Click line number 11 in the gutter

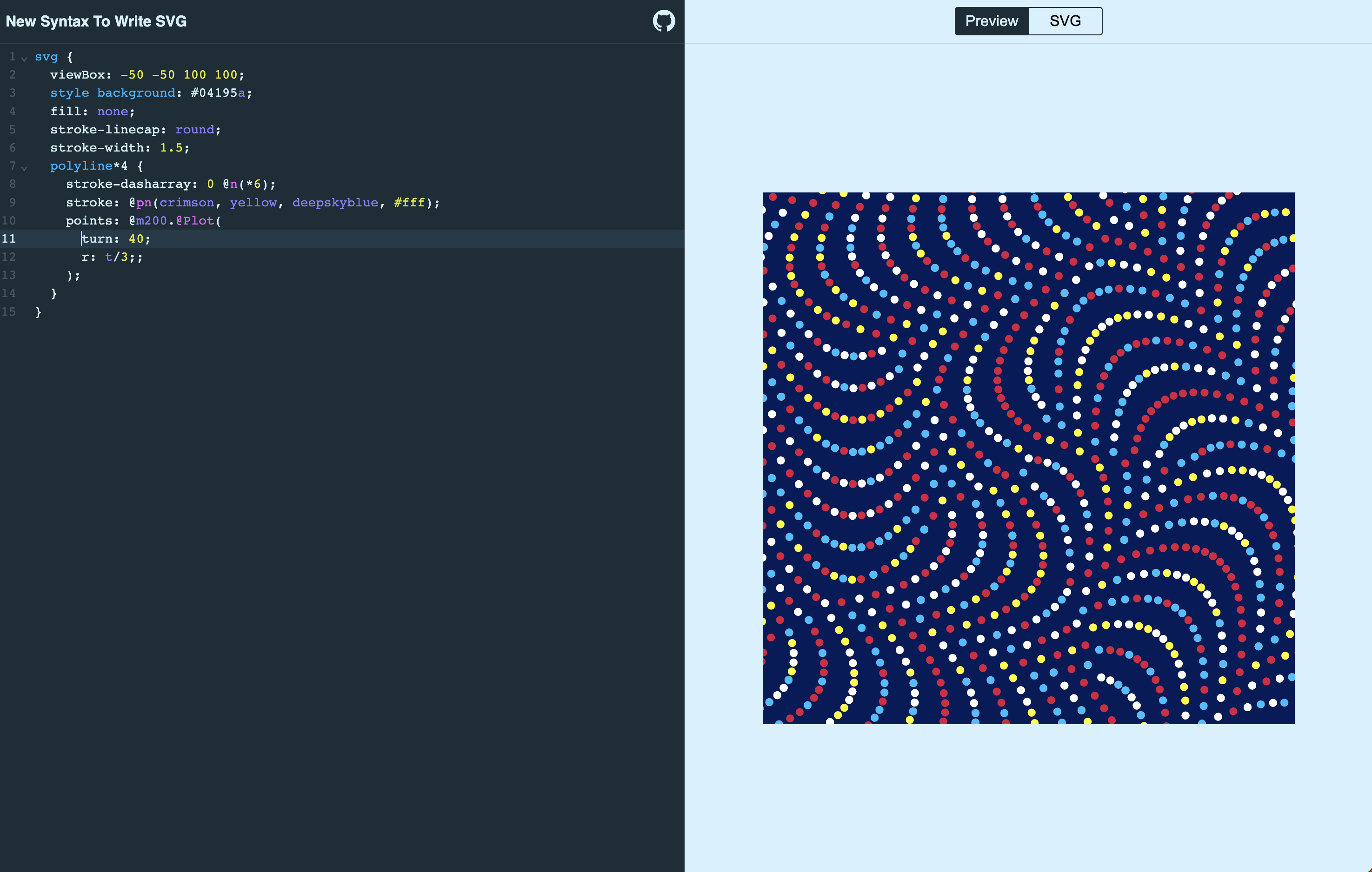(9, 238)
